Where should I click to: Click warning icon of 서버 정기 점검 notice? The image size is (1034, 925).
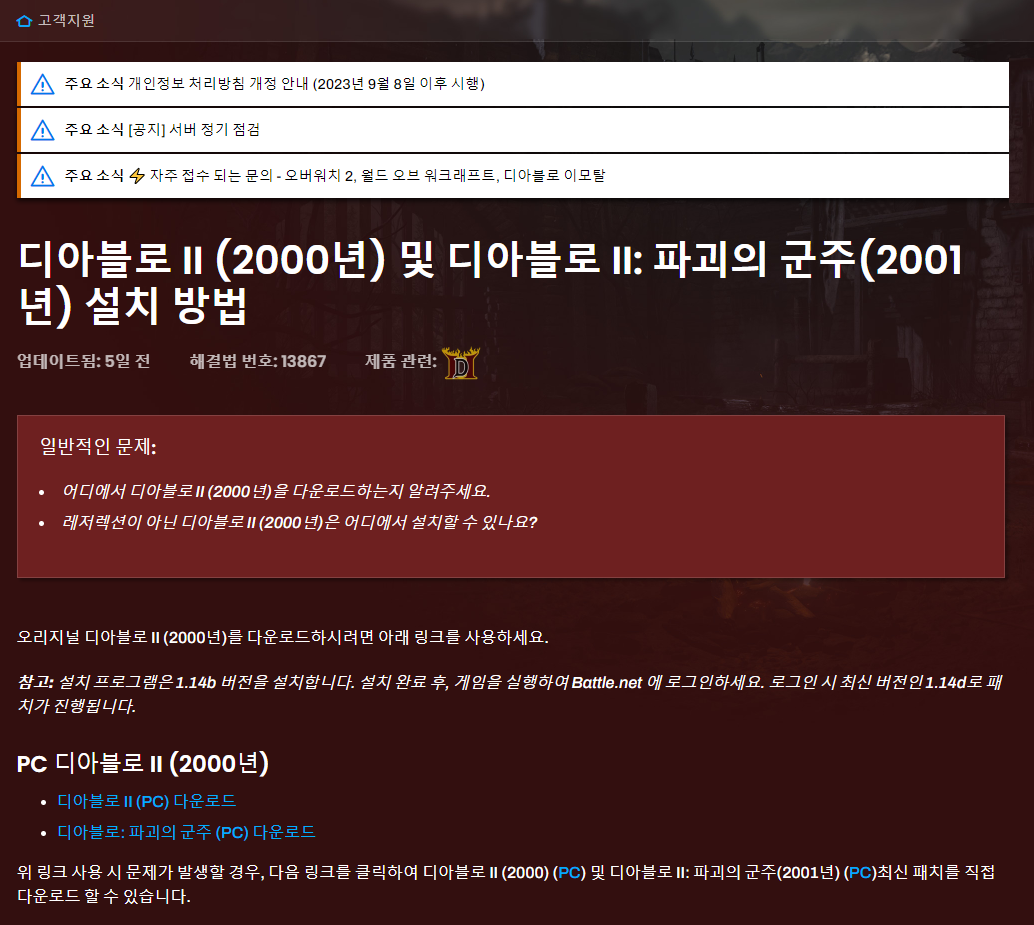[x=43, y=131]
